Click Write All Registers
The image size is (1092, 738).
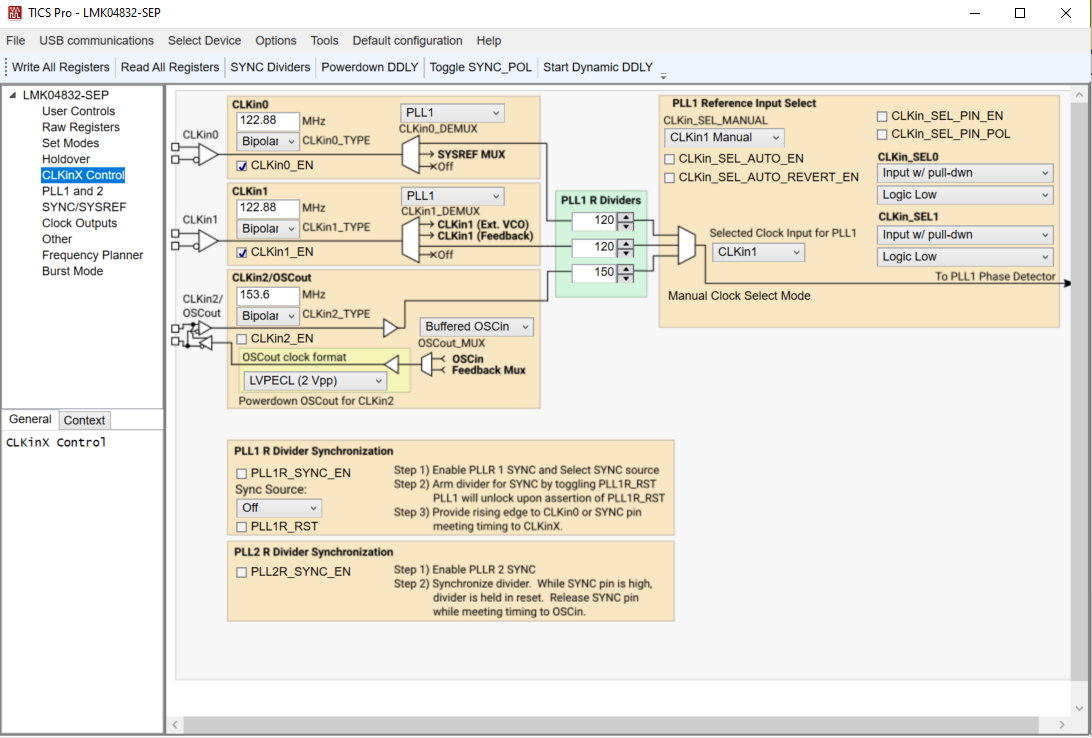[x=58, y=67]
